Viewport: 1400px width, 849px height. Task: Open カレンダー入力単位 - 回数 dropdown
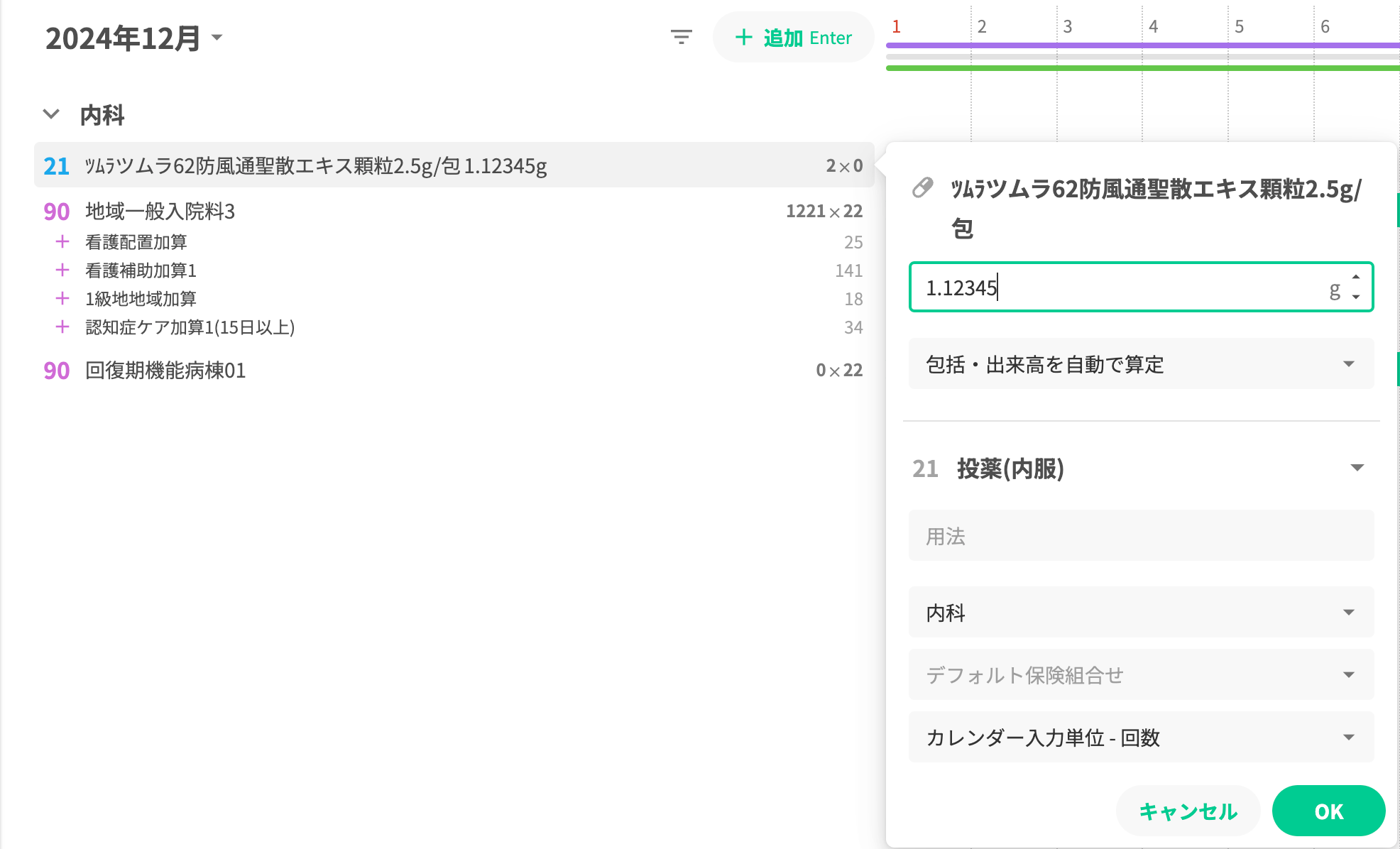pyautogui.click(x=1140, y=738)
